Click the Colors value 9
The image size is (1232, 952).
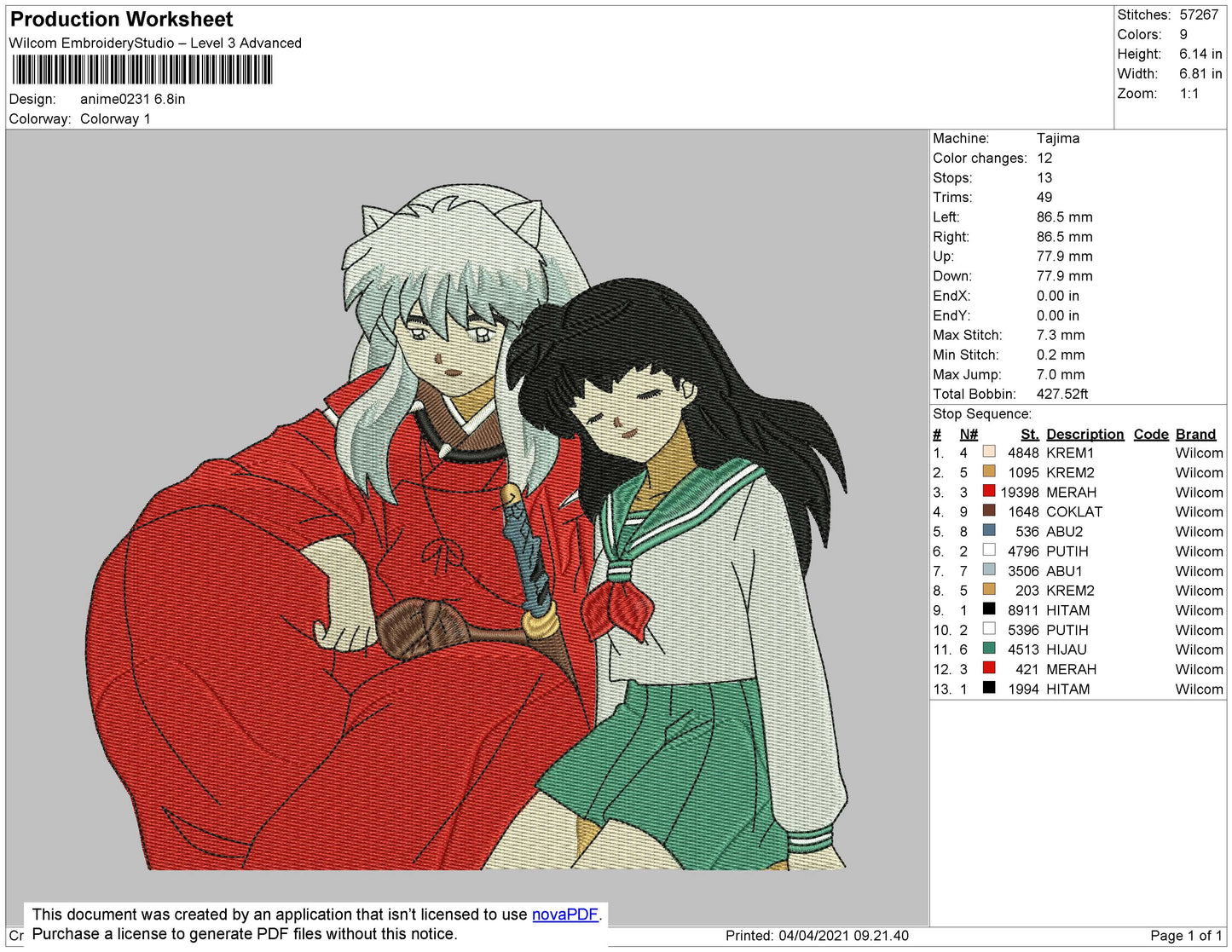click(1183, 34)
